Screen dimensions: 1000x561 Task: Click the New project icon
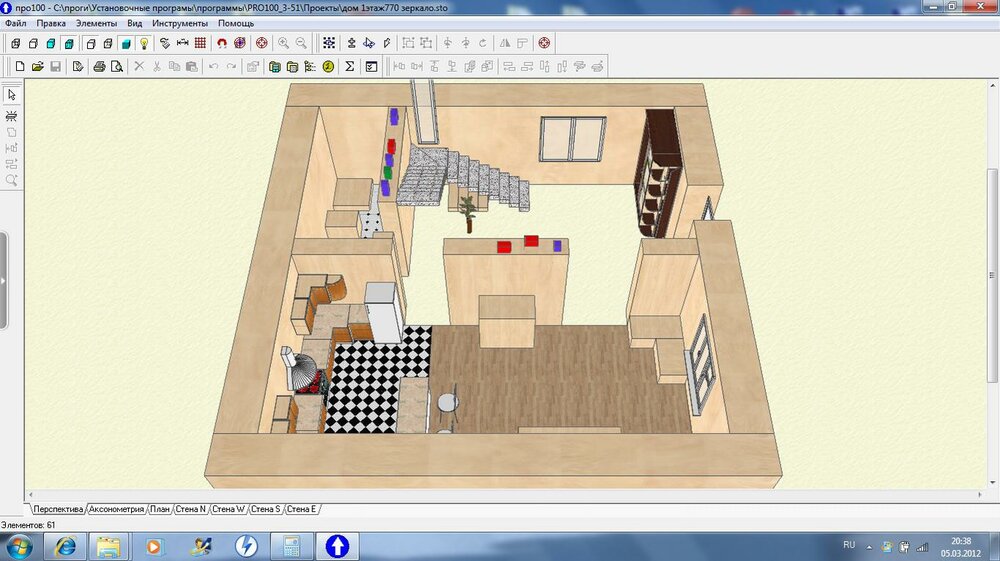pyautogui.click(x=19, y=67)
